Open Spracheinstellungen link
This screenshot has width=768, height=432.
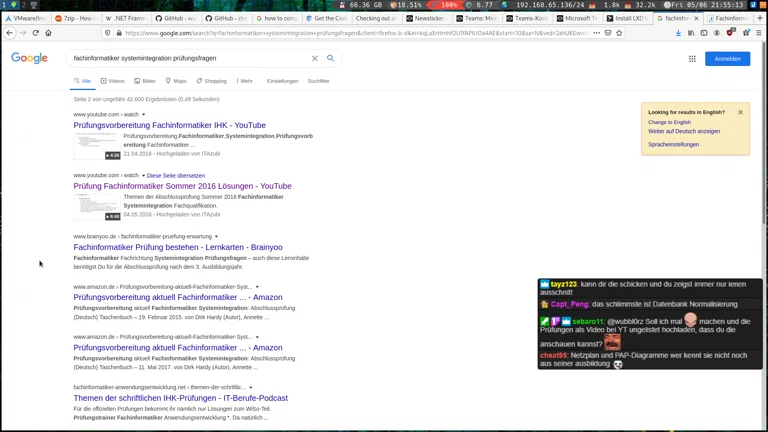[673, 144]
